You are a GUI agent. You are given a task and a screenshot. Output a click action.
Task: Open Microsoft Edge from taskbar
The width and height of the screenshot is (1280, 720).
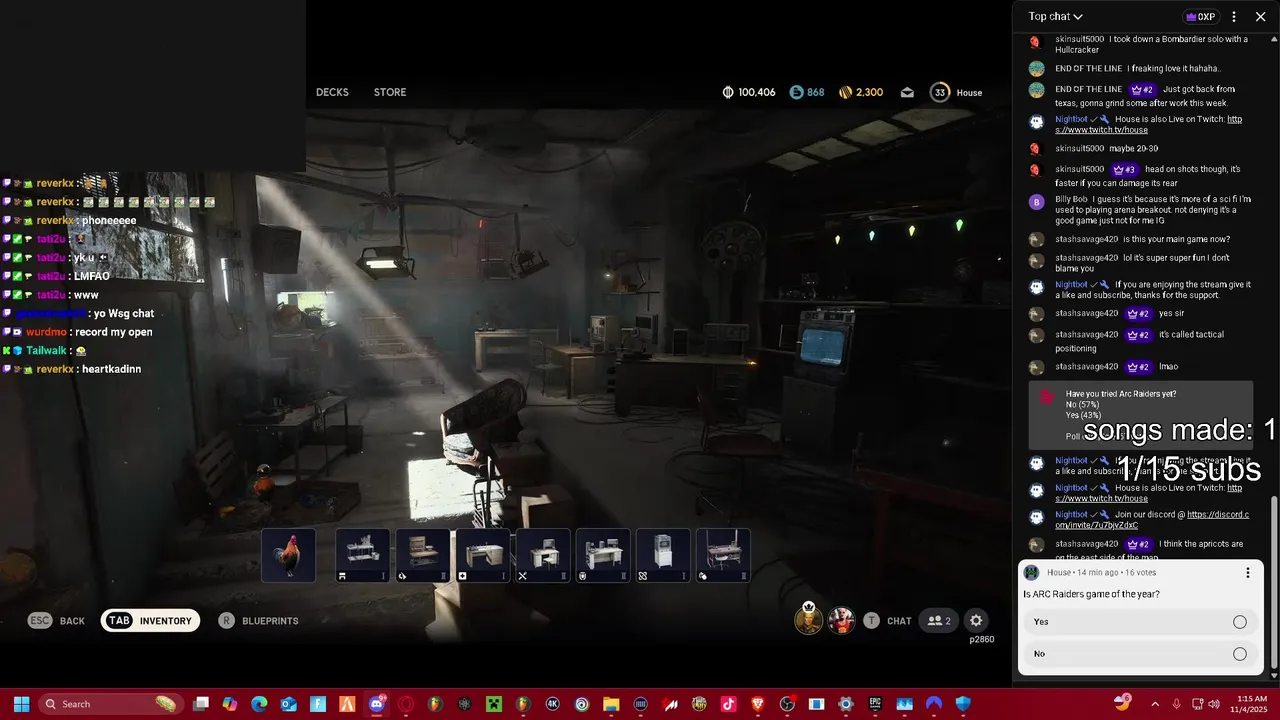point(259,704)
